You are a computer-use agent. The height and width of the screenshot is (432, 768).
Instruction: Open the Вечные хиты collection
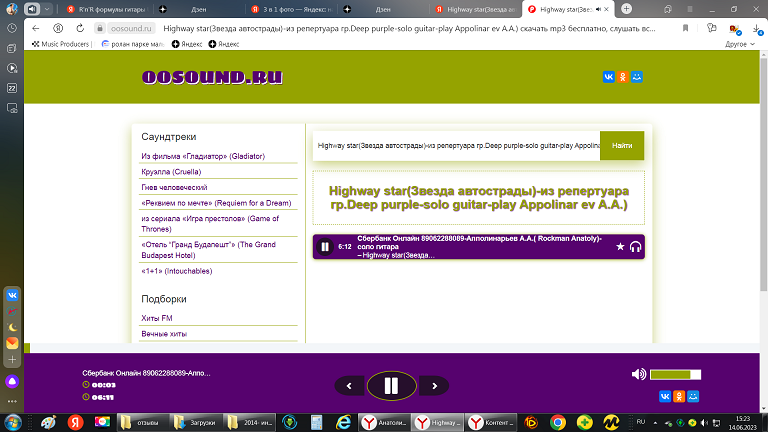(x=164, y=334)
